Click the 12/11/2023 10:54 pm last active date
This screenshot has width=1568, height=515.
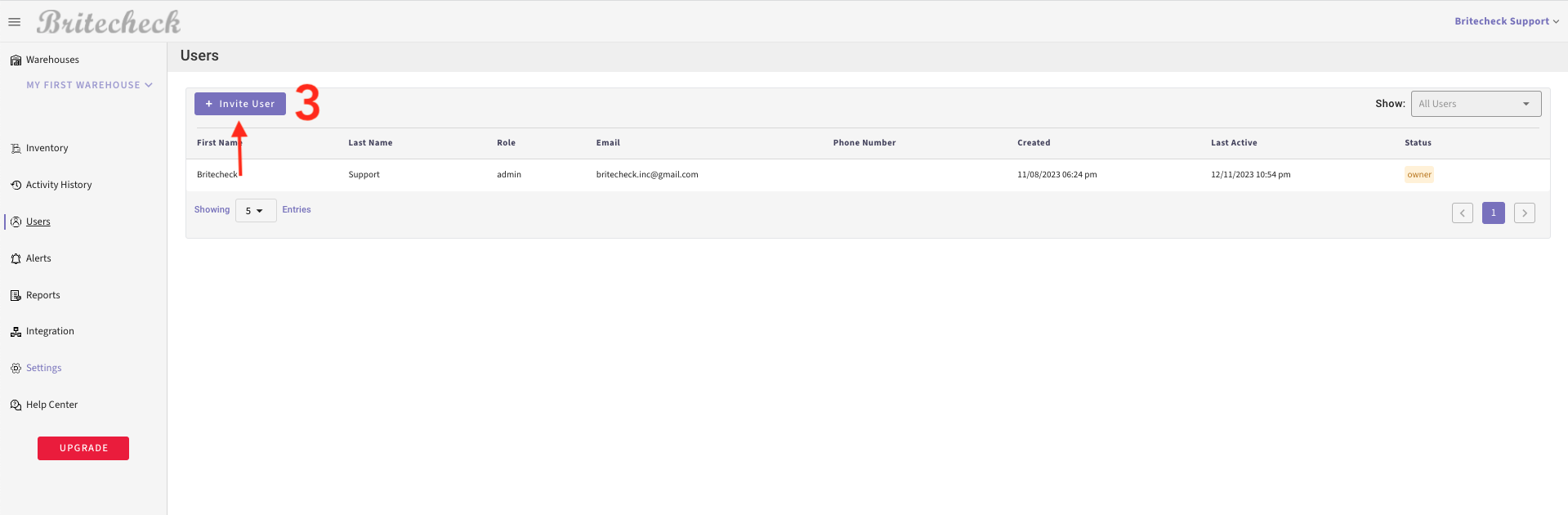(x=1251, y=174)
